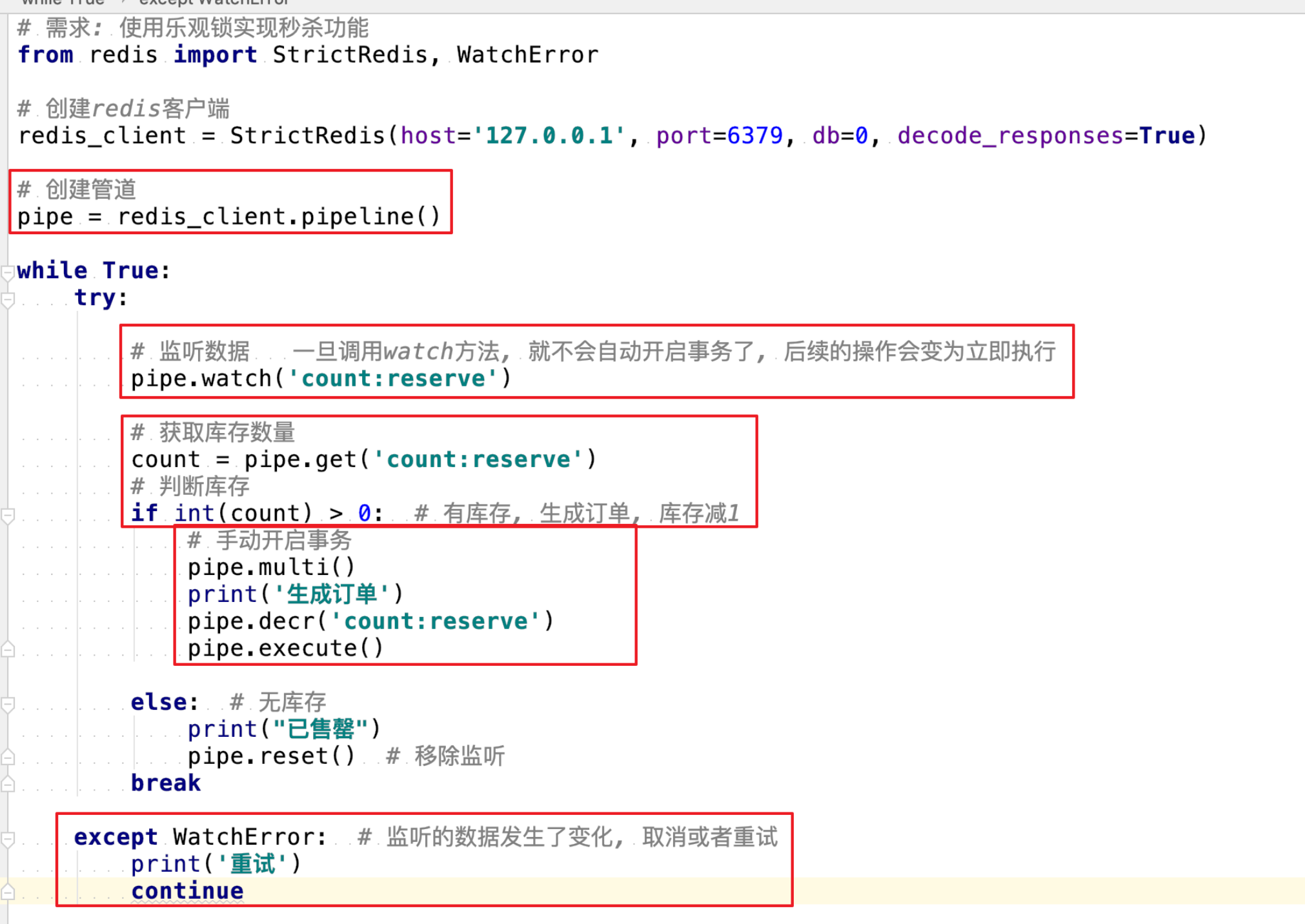Collapse the 'while True' code block
The width and height of the screenshot is (1305, 924).
pos(8,273)
